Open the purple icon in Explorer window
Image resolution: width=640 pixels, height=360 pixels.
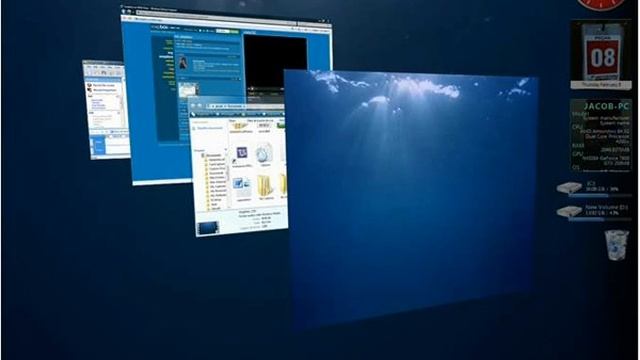(242, 153)
